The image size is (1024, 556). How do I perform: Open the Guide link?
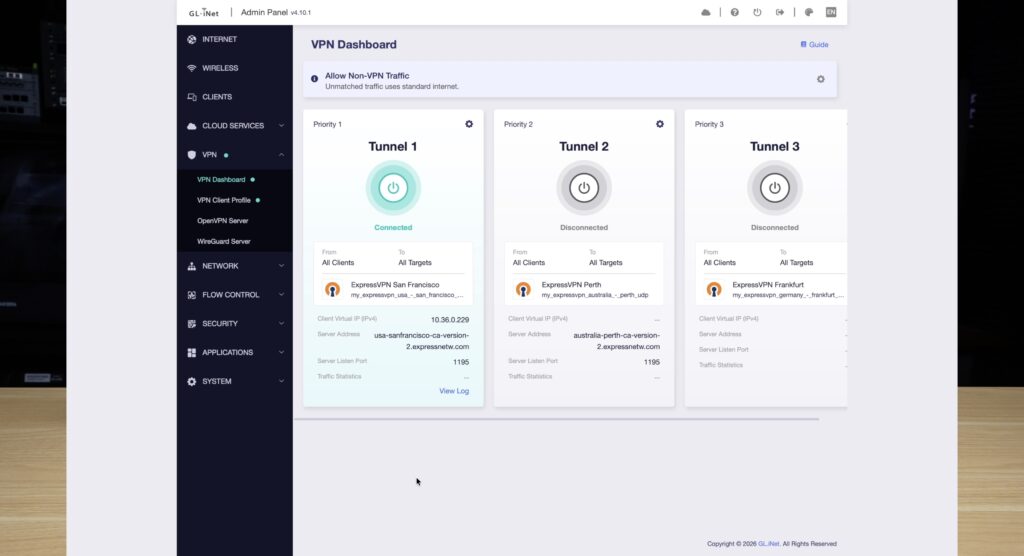click(x=814, y=44)
